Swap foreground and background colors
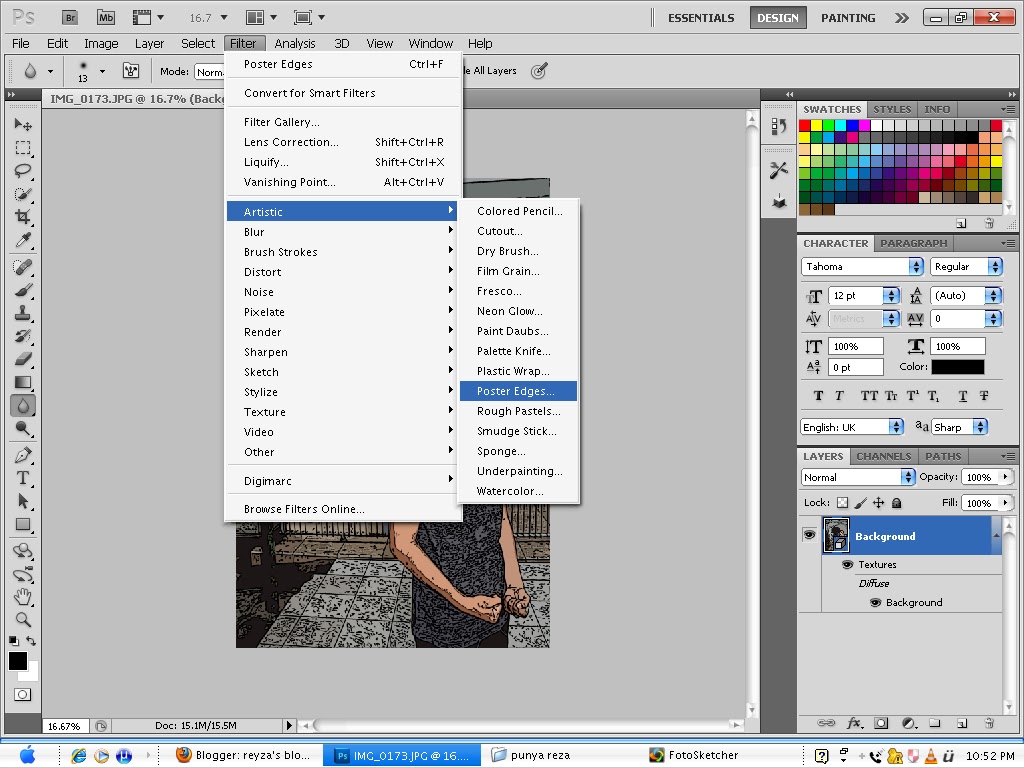Image resolution: width=1024 pixels, height=768 pixels. tap(31, 641)
